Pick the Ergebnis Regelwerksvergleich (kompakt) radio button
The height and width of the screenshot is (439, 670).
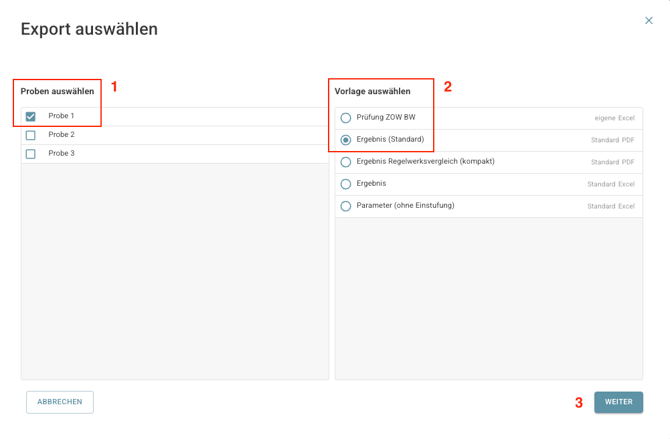tap(346, 162)
